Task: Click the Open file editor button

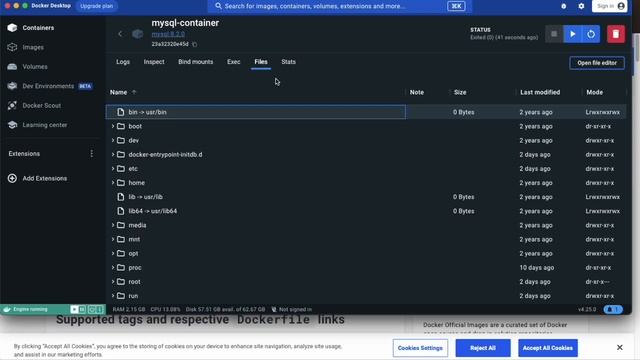Action: click(597, 63)
